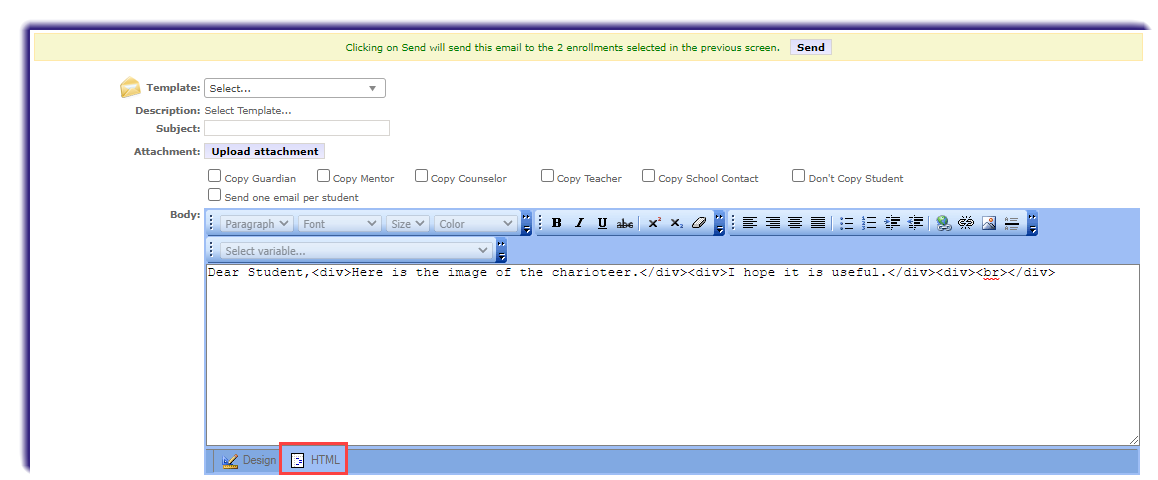Screen dimensions: 1158x480
Task: Focus the Subject input field
Action: 297,128
